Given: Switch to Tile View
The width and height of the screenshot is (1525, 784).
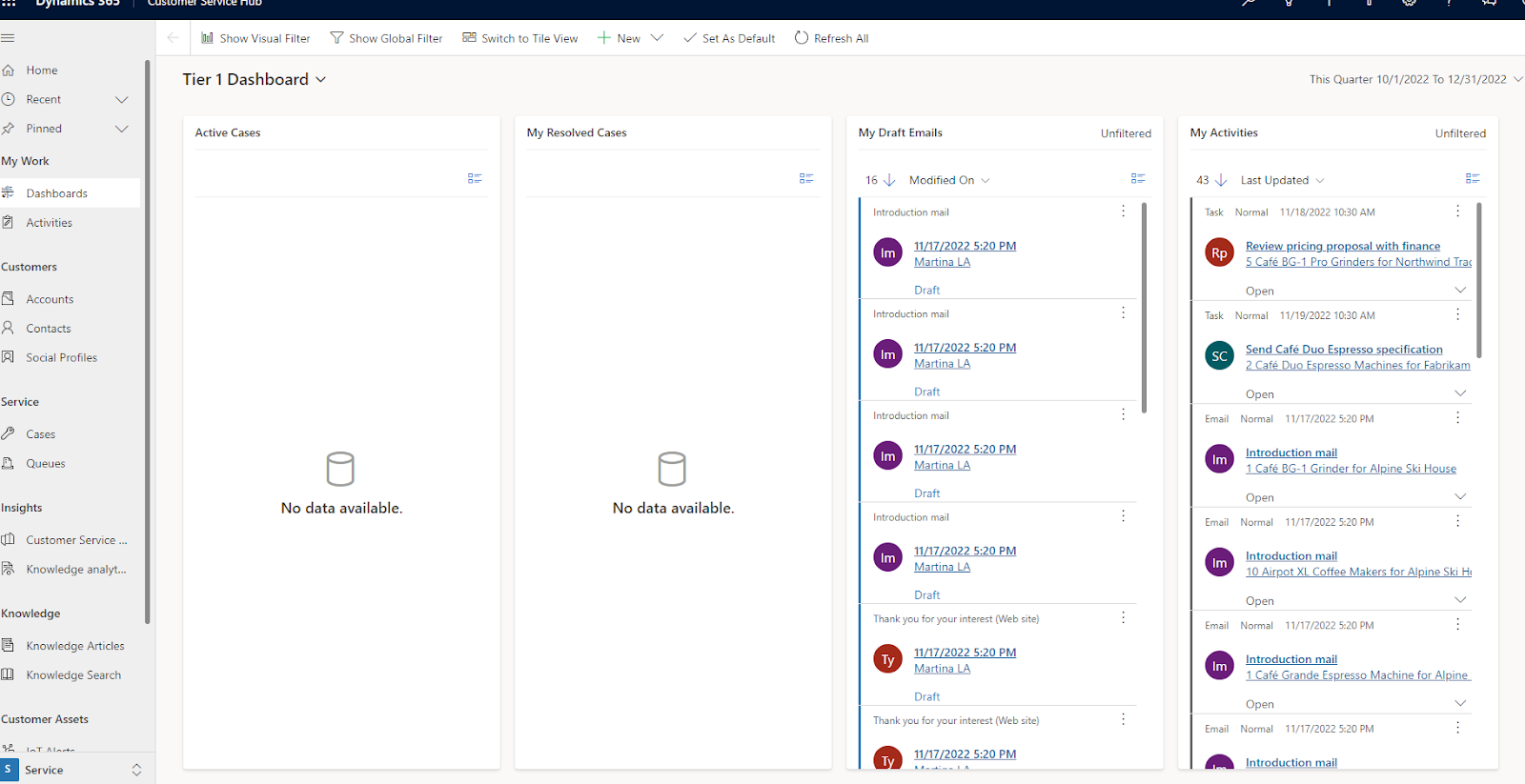Looking at the screenshot, I should pyautogui.click(x=520, y=38).
